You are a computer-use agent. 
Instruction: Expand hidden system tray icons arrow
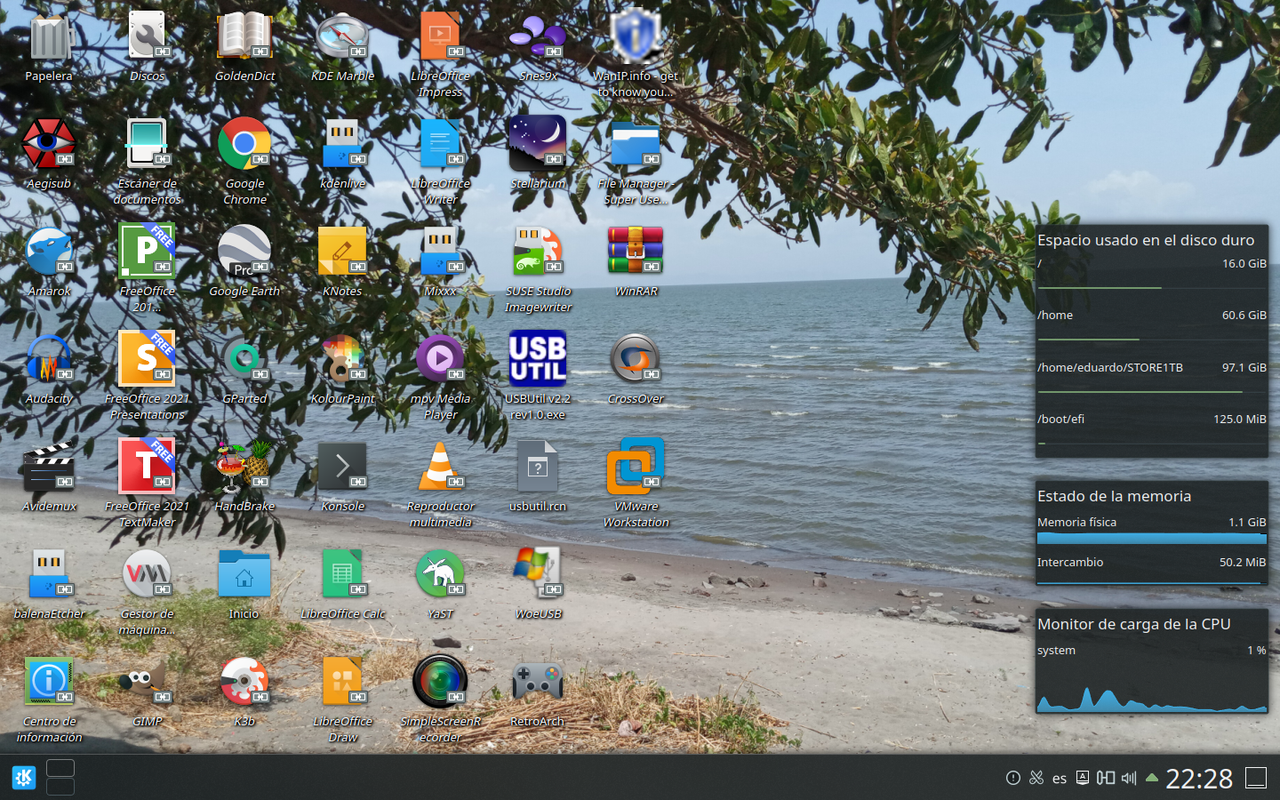click(1152, 778)
